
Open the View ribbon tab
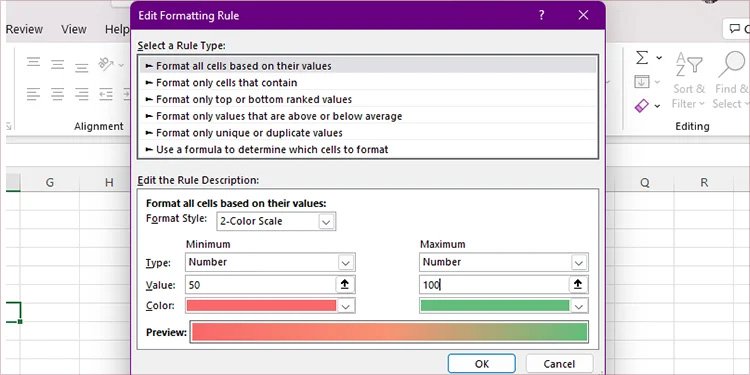point(74,29)
